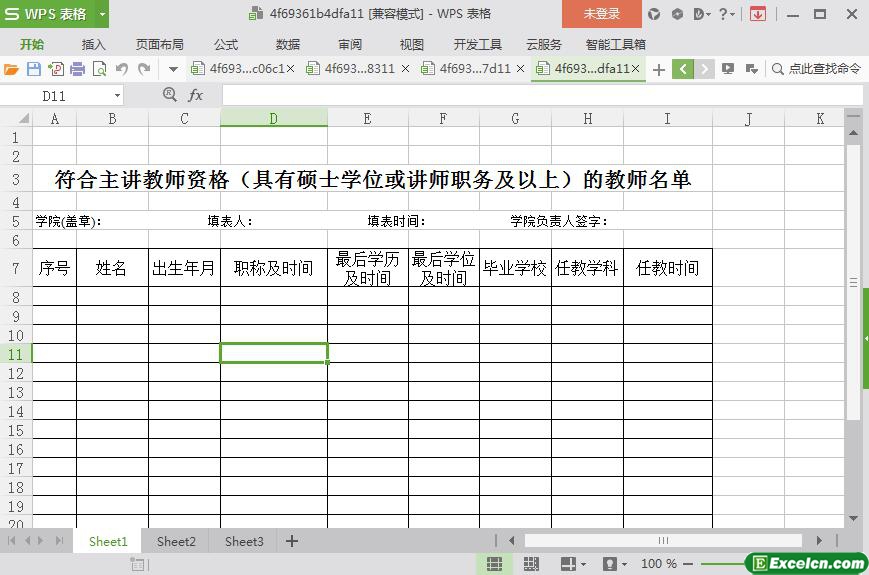
Task: Open the 审阅 ribbon tab
Action: 350,44
